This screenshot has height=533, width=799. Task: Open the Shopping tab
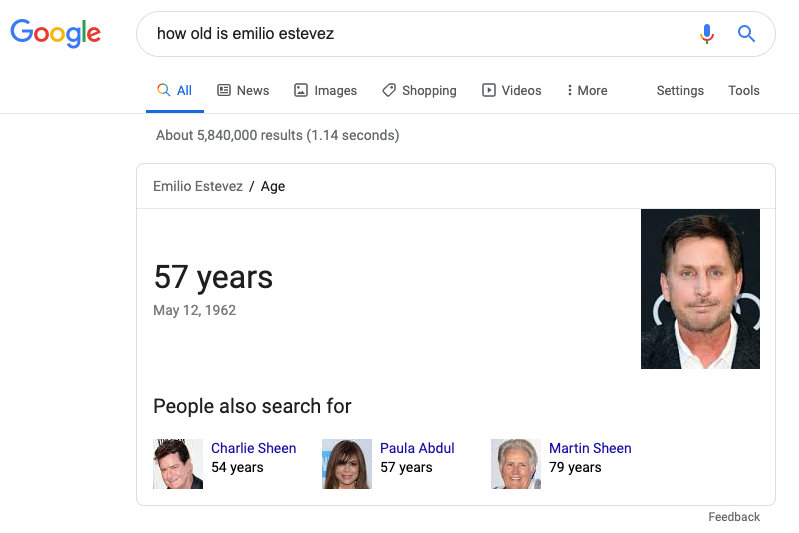click(419, 91)
